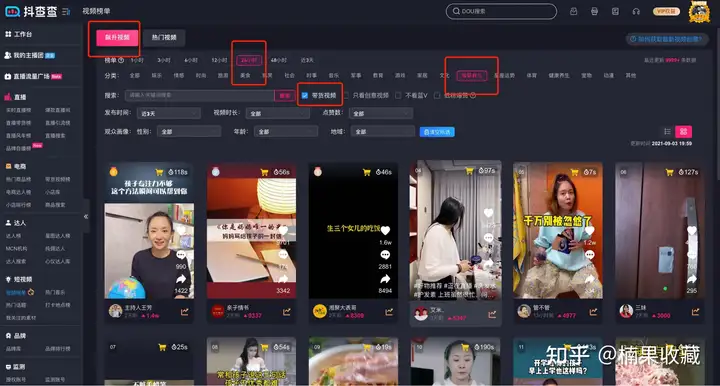
Task: Focus the DOU搜索 input box
Action: coord(501,11)
